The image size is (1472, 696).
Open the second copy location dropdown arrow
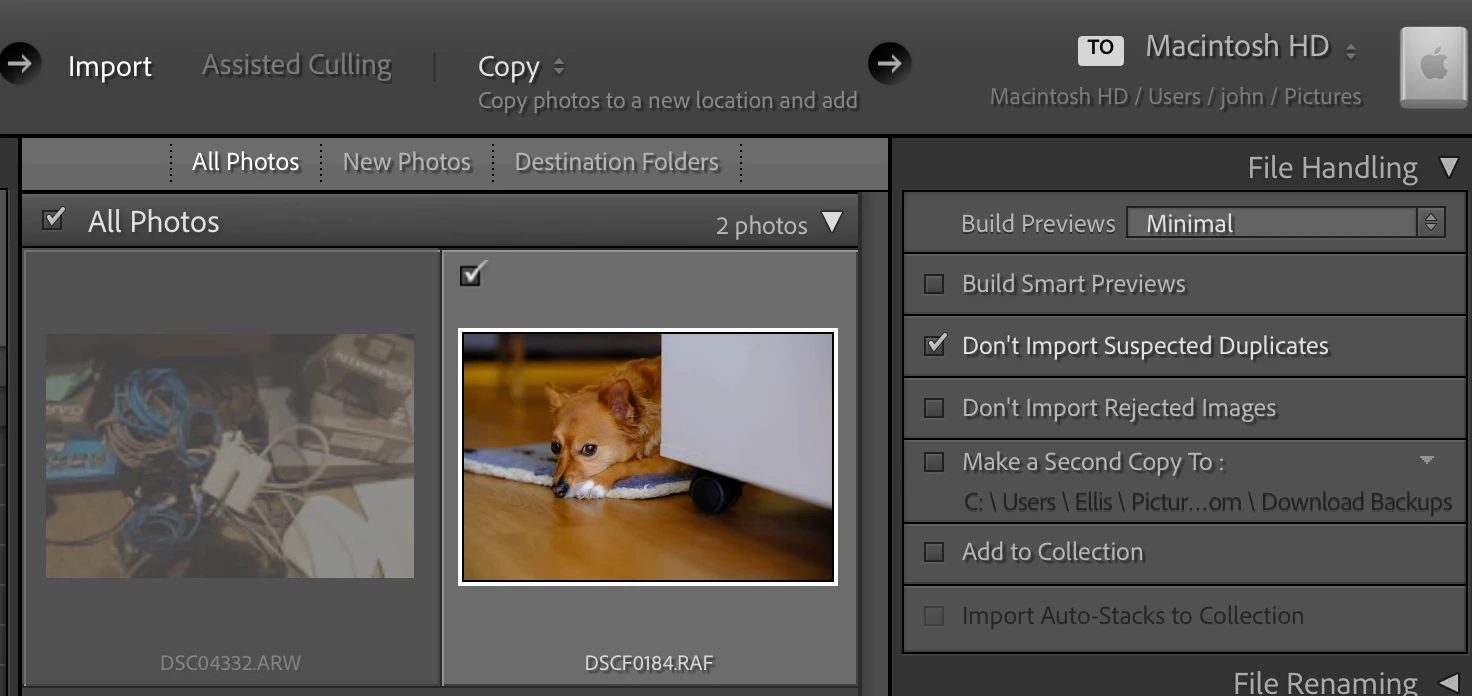pyautogui.click(x=1427, y=460)
